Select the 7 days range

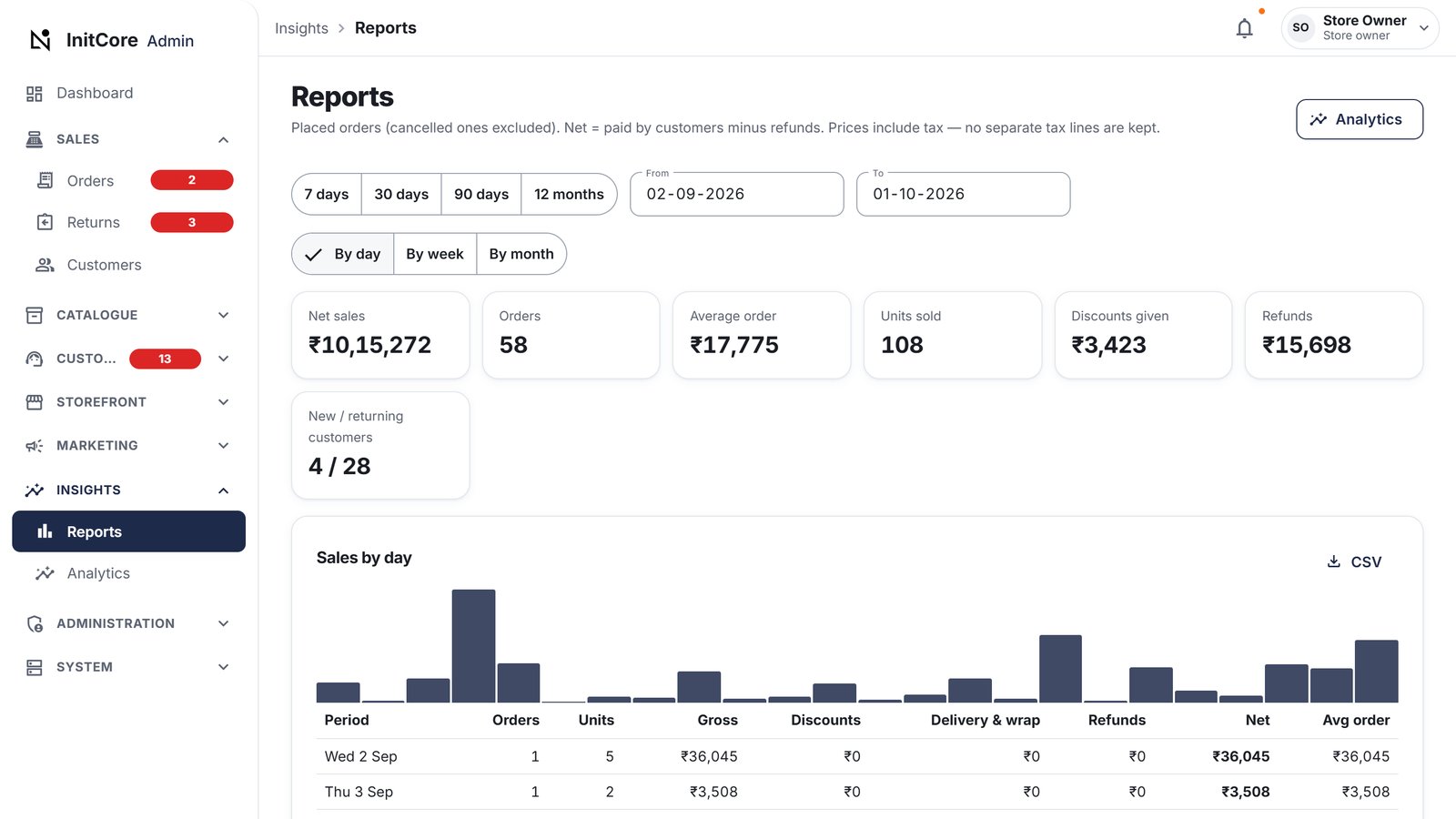327,194
